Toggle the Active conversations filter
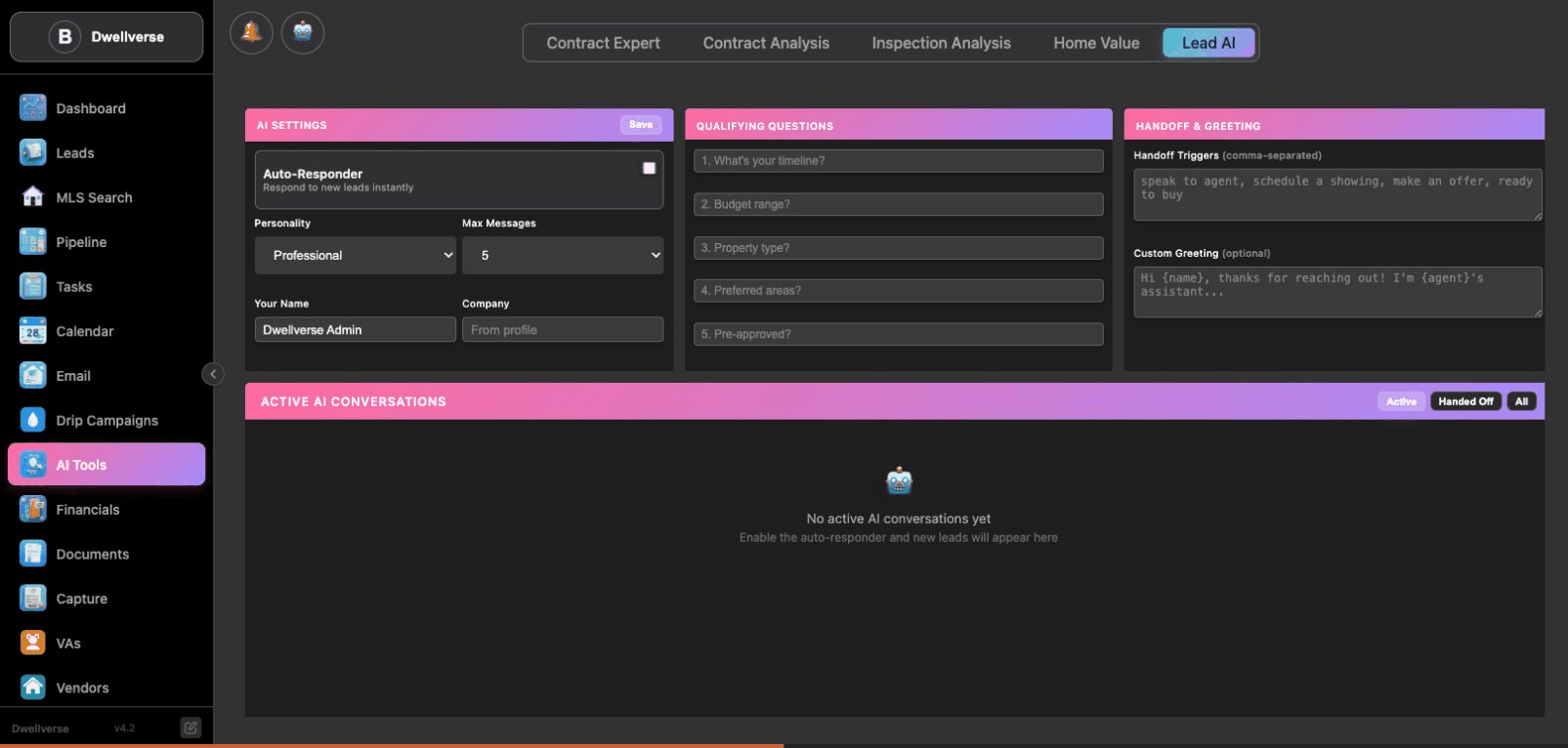Screen dimensions: 1568x748 click(x=1401, y=401)
